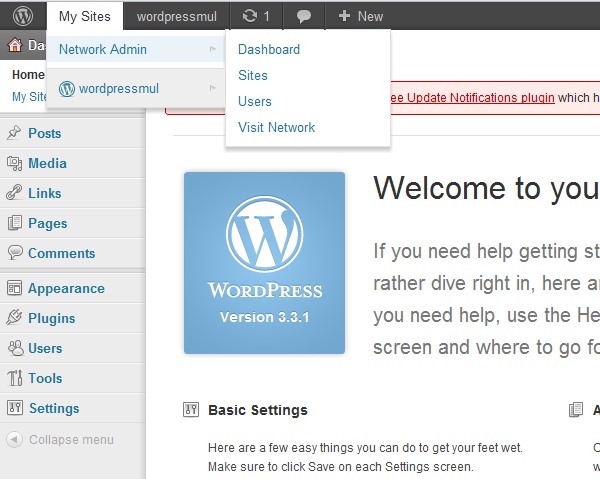Screen dimensions: 600x479
Task: Click the Pages icon in sidebar
Action: [15, 223]
